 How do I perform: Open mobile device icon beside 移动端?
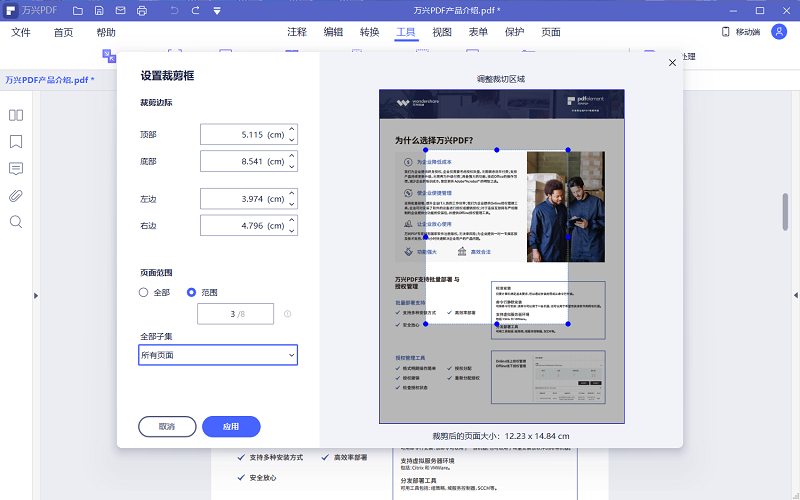coord(726,32)
